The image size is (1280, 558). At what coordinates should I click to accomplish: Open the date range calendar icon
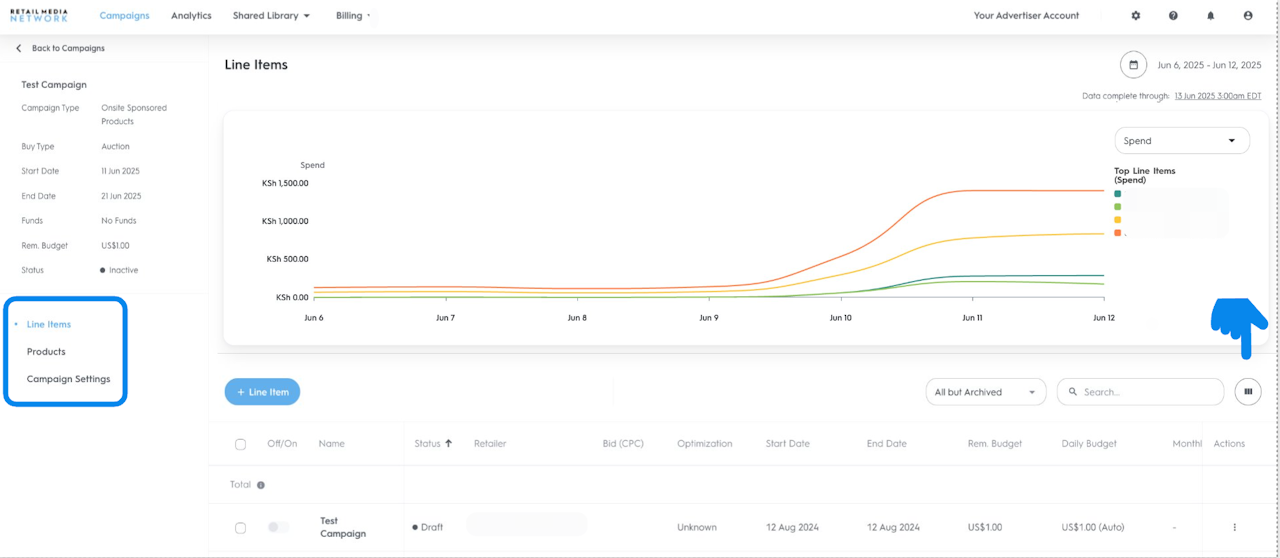1133,65
